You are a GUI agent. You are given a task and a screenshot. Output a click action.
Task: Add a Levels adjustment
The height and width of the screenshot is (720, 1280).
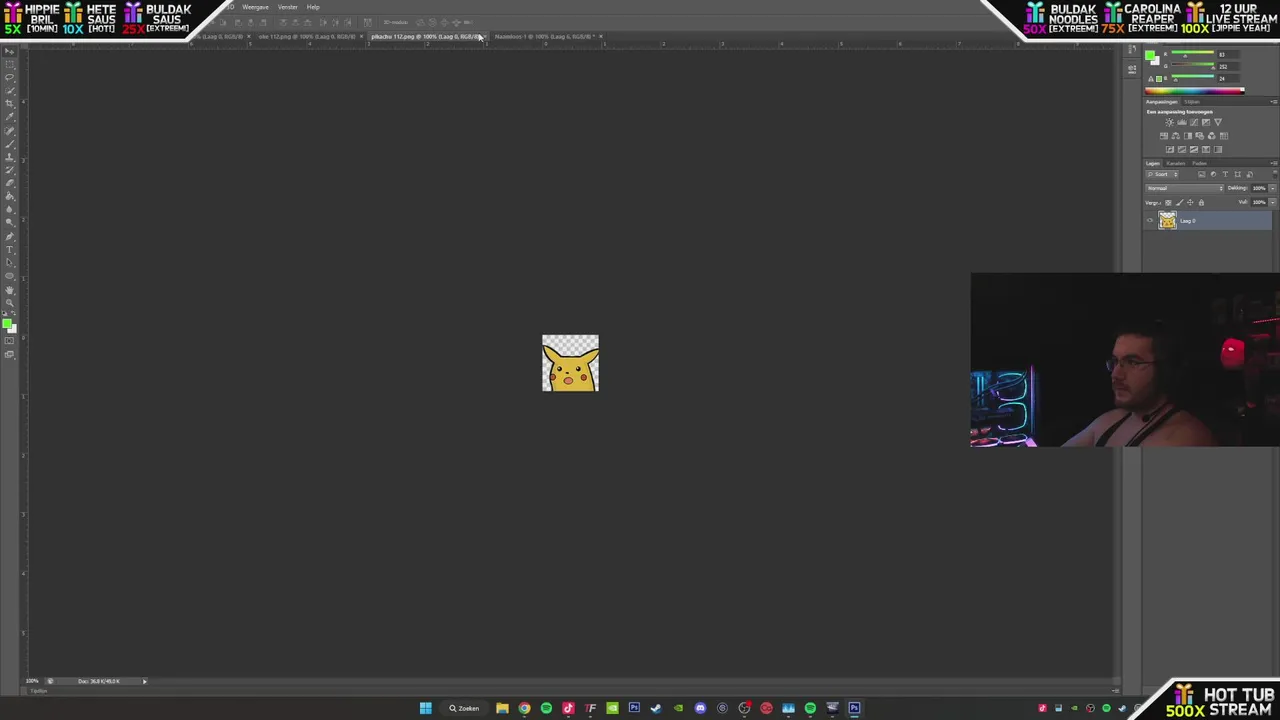tap(1182, 122)
